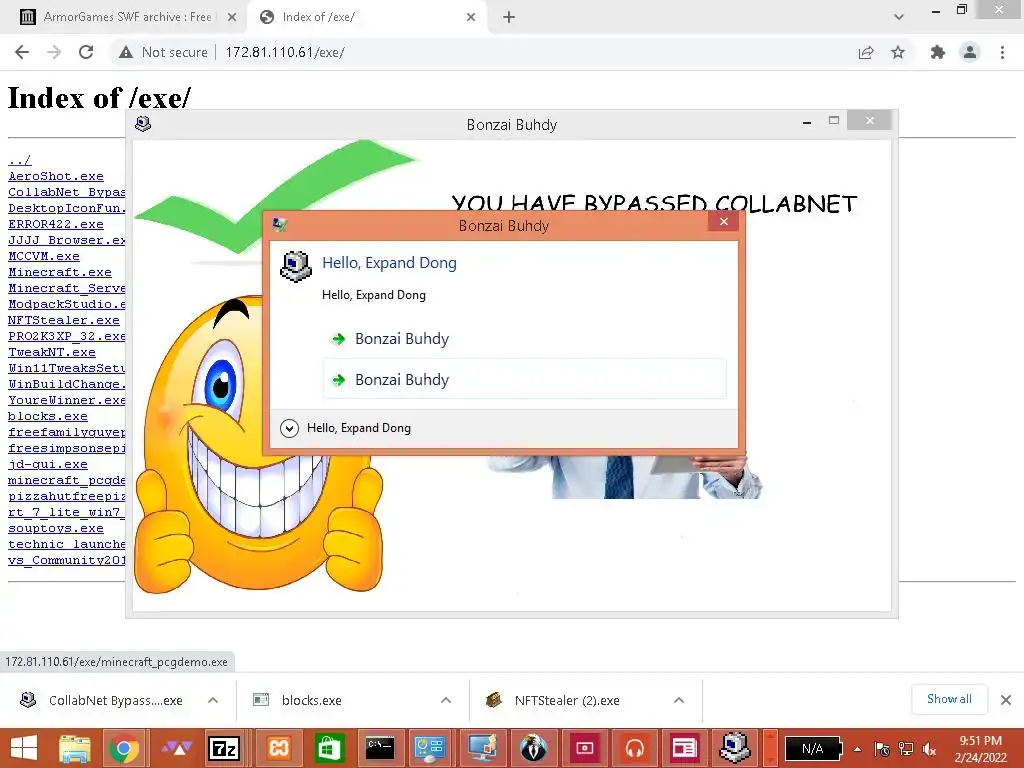
Task: Click the PRO2K3XP_32.exe link
Action: 67,336
